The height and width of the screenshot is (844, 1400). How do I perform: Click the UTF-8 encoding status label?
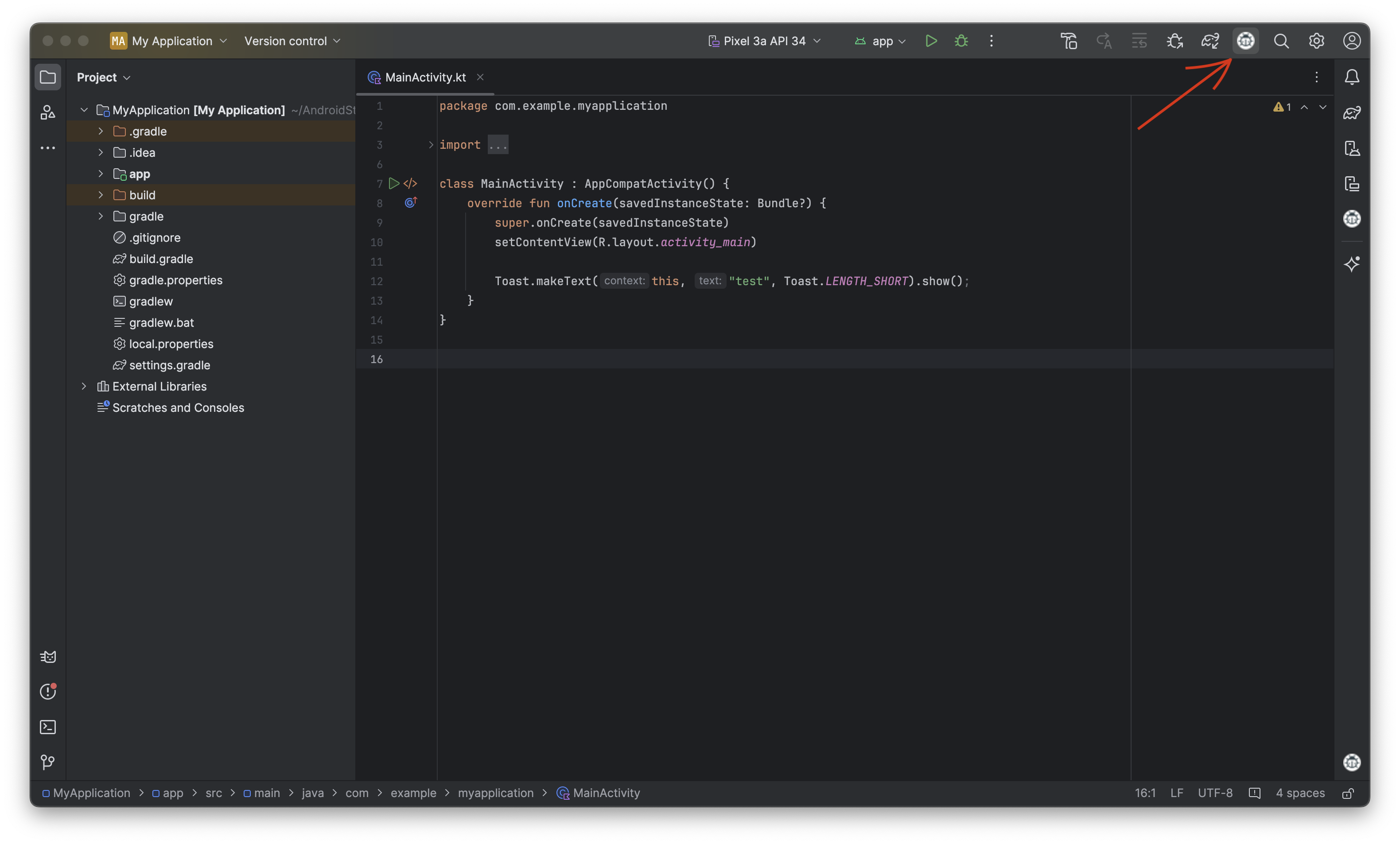[1215, 793]
